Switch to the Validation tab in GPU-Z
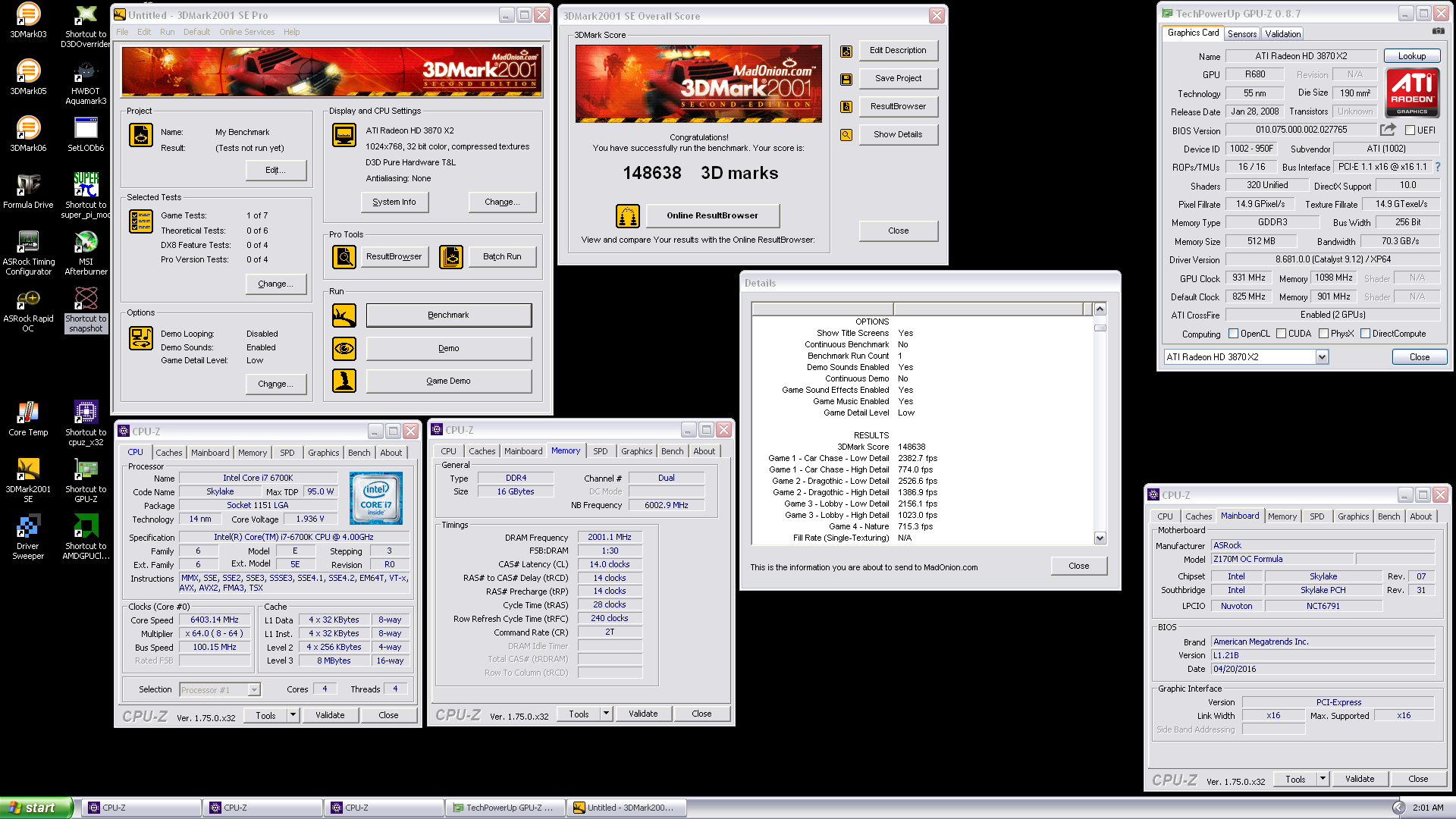The width and height of the screenshot is (1456, 819). click(1282, 34)
